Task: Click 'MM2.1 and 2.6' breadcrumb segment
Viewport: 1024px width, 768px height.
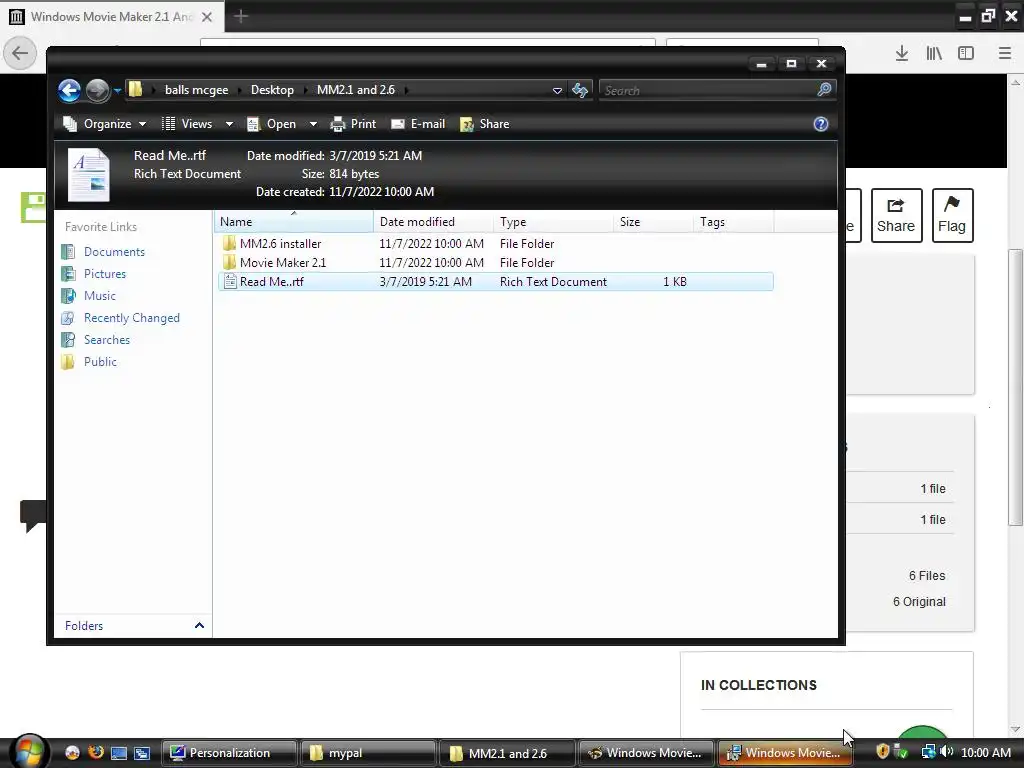Action: tap(356, 90)
